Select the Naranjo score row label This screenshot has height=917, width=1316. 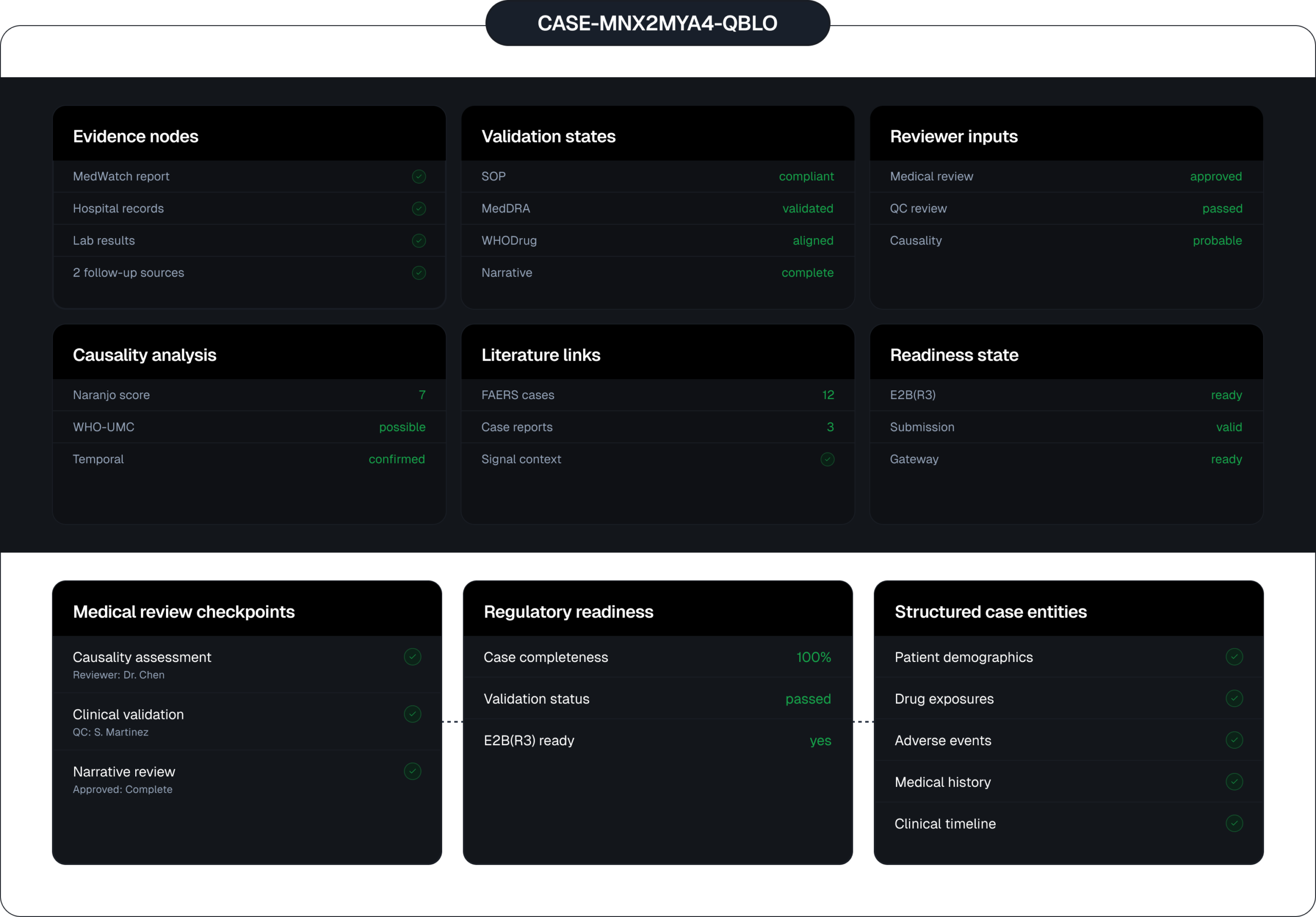pyautogui.click(x=111, y=395)
